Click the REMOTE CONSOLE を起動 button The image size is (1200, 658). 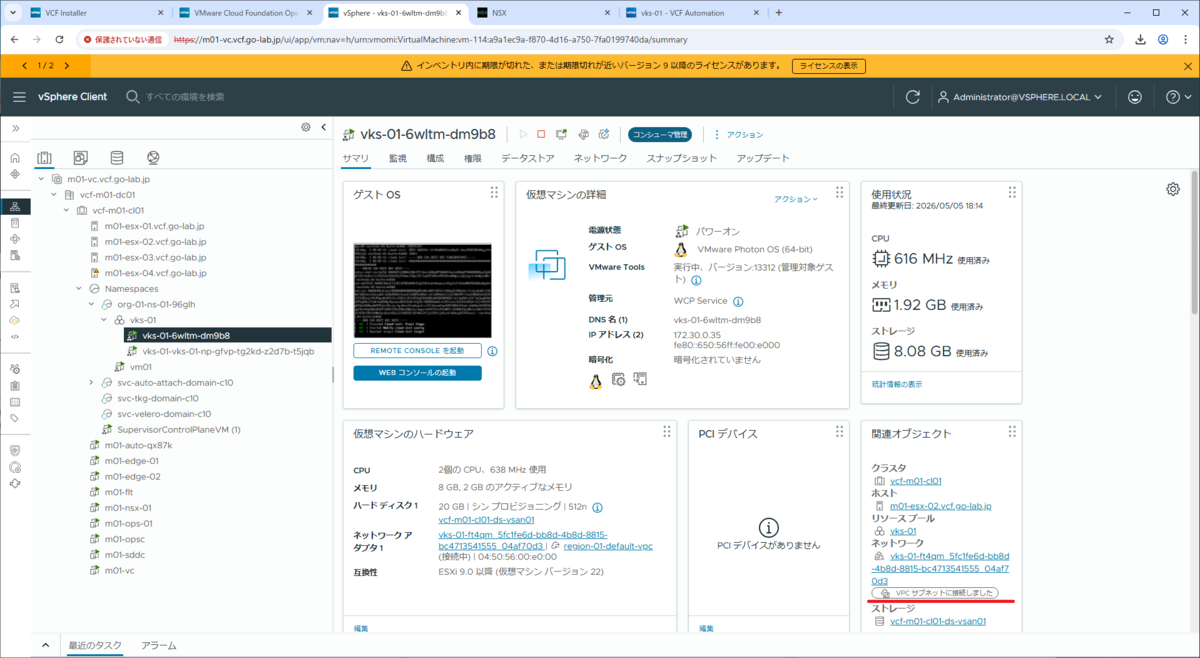[417, 351]
